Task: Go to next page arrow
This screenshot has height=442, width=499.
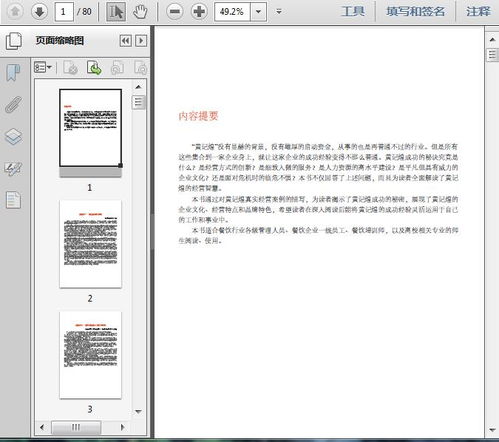Action: click(39, 12)
